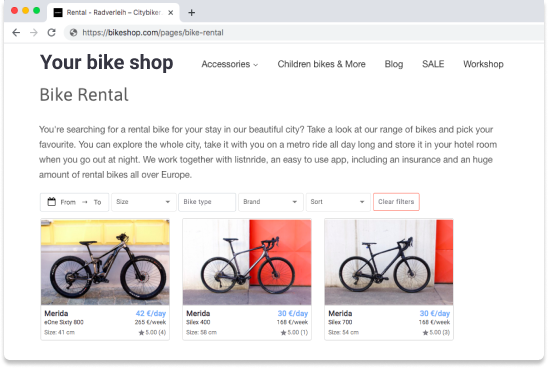Click the address bar URL
The height and width of the screenshot is (368, 548).
point(153,33)
